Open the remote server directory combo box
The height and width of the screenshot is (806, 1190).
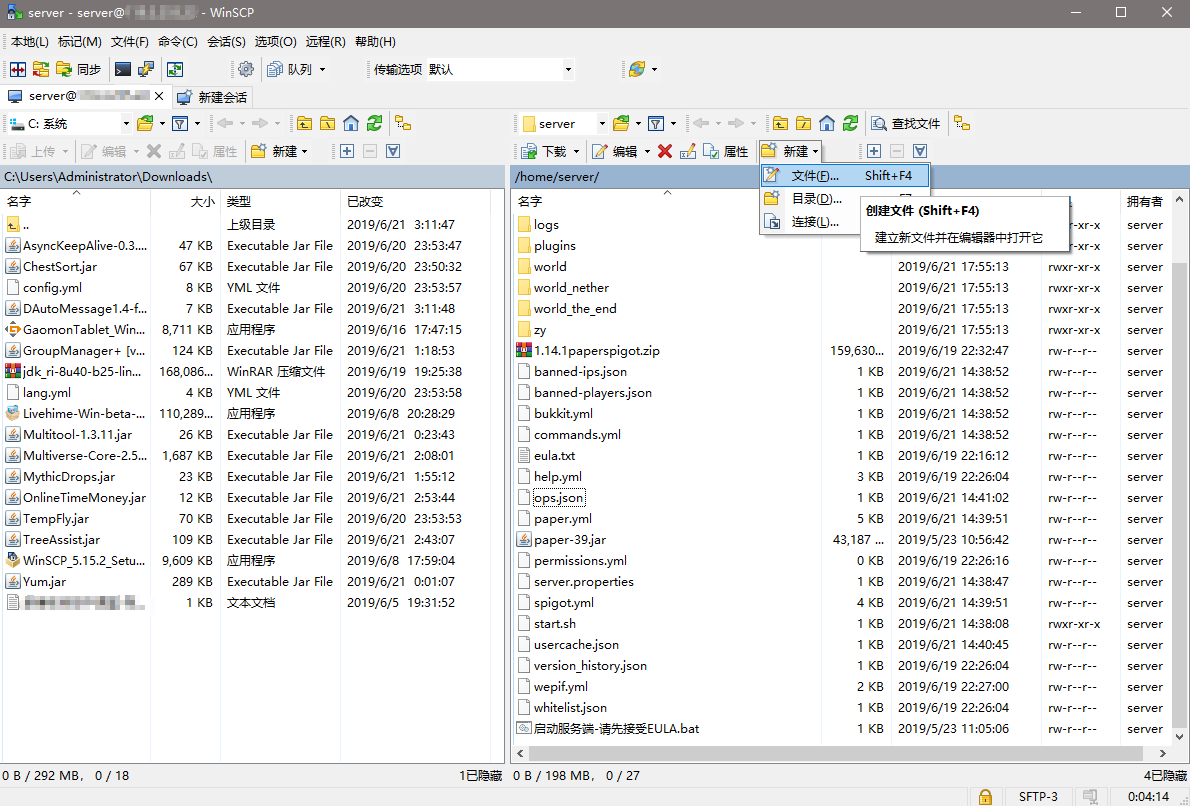coord(563,124)
